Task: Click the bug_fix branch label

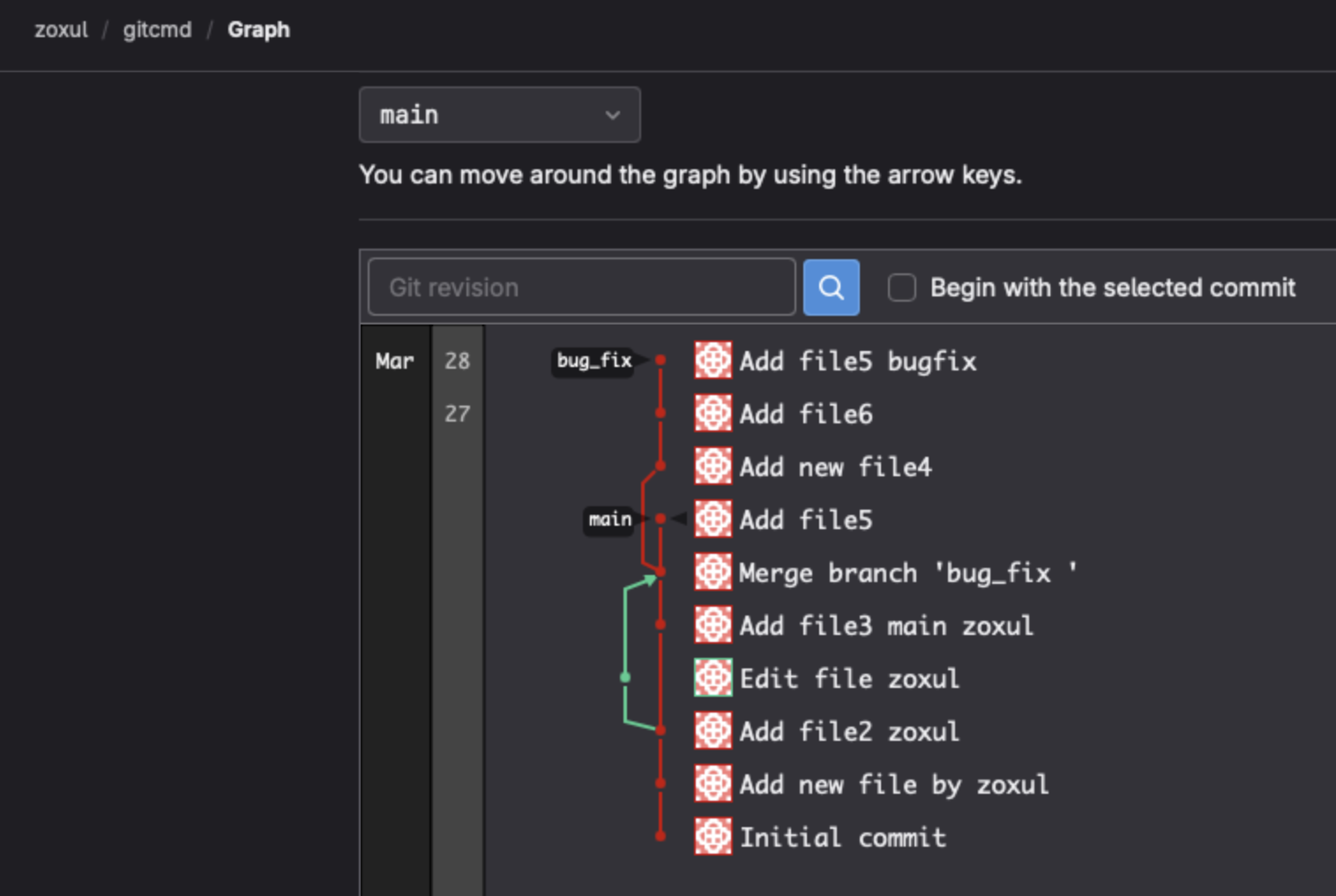Action: [593, 361]
